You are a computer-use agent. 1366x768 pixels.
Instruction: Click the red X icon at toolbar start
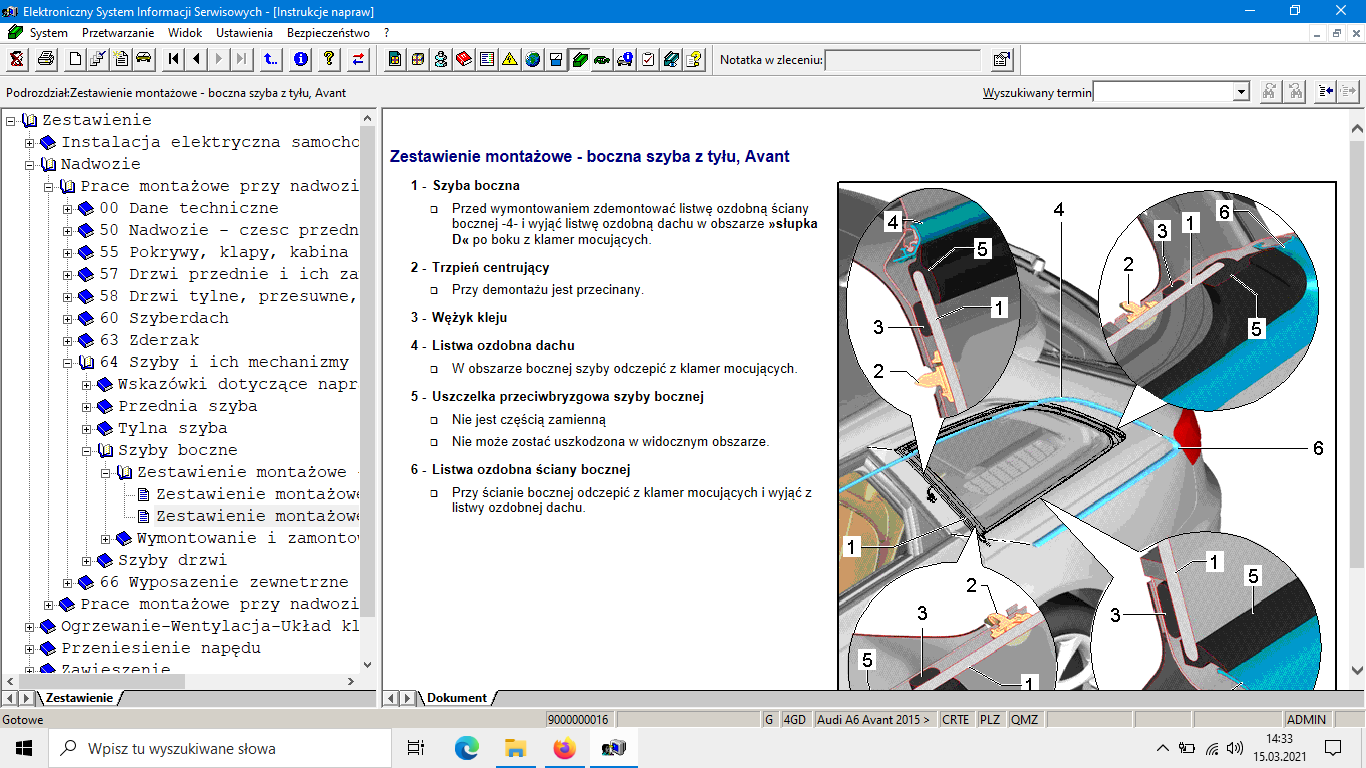(17, 59)
